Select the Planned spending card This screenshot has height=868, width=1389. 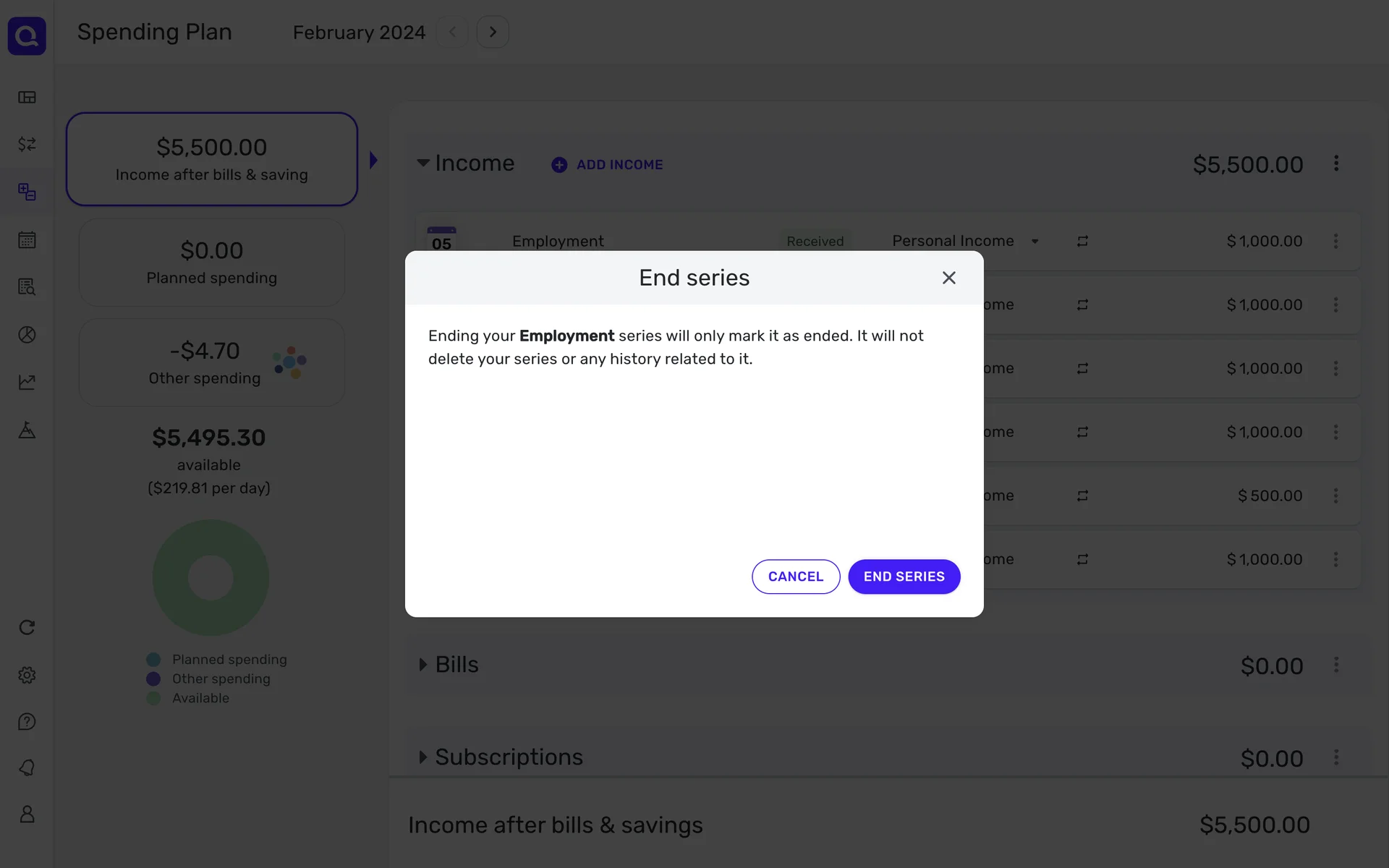tap(211, 263)
